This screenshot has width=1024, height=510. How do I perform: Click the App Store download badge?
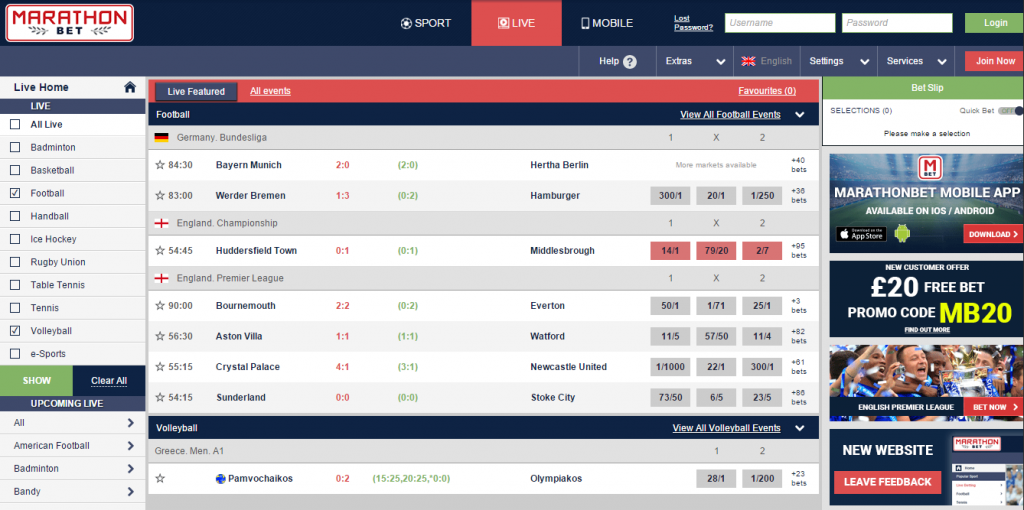(x=861, y=234)
